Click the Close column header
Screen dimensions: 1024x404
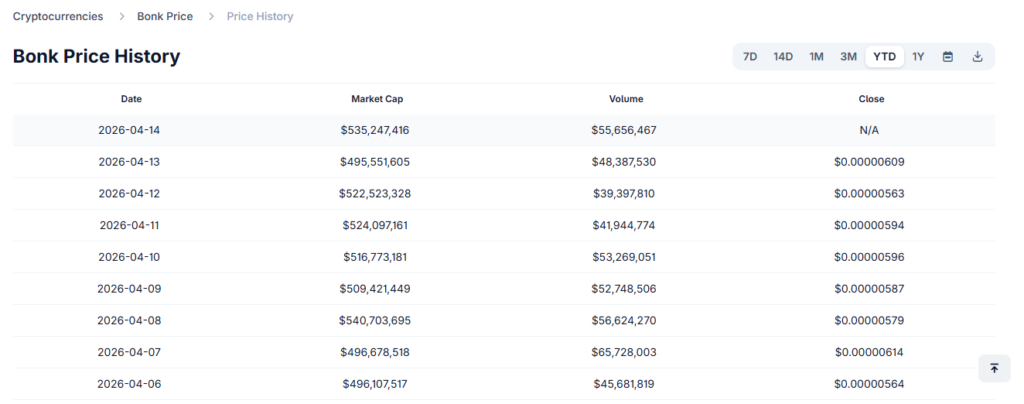click(x=871, y=99)
